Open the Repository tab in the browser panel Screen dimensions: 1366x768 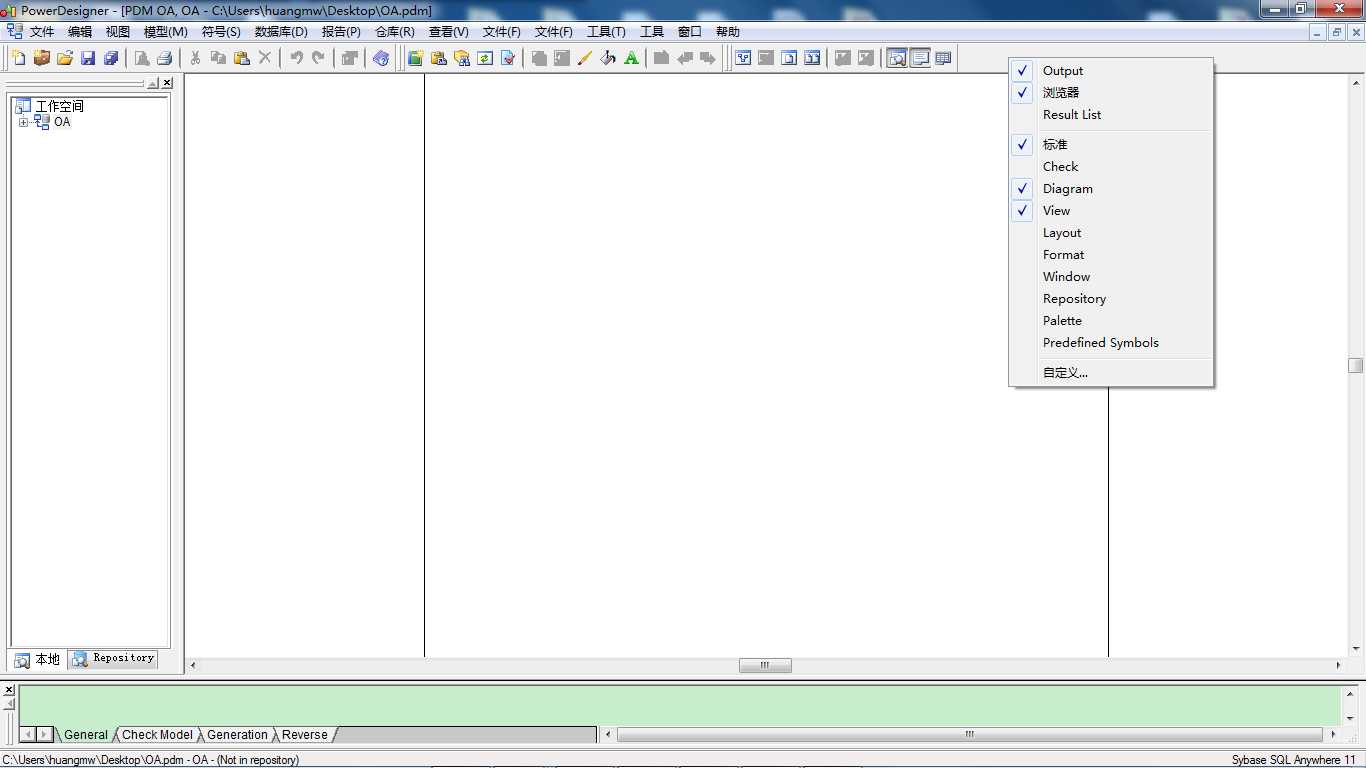pos(114,659)
